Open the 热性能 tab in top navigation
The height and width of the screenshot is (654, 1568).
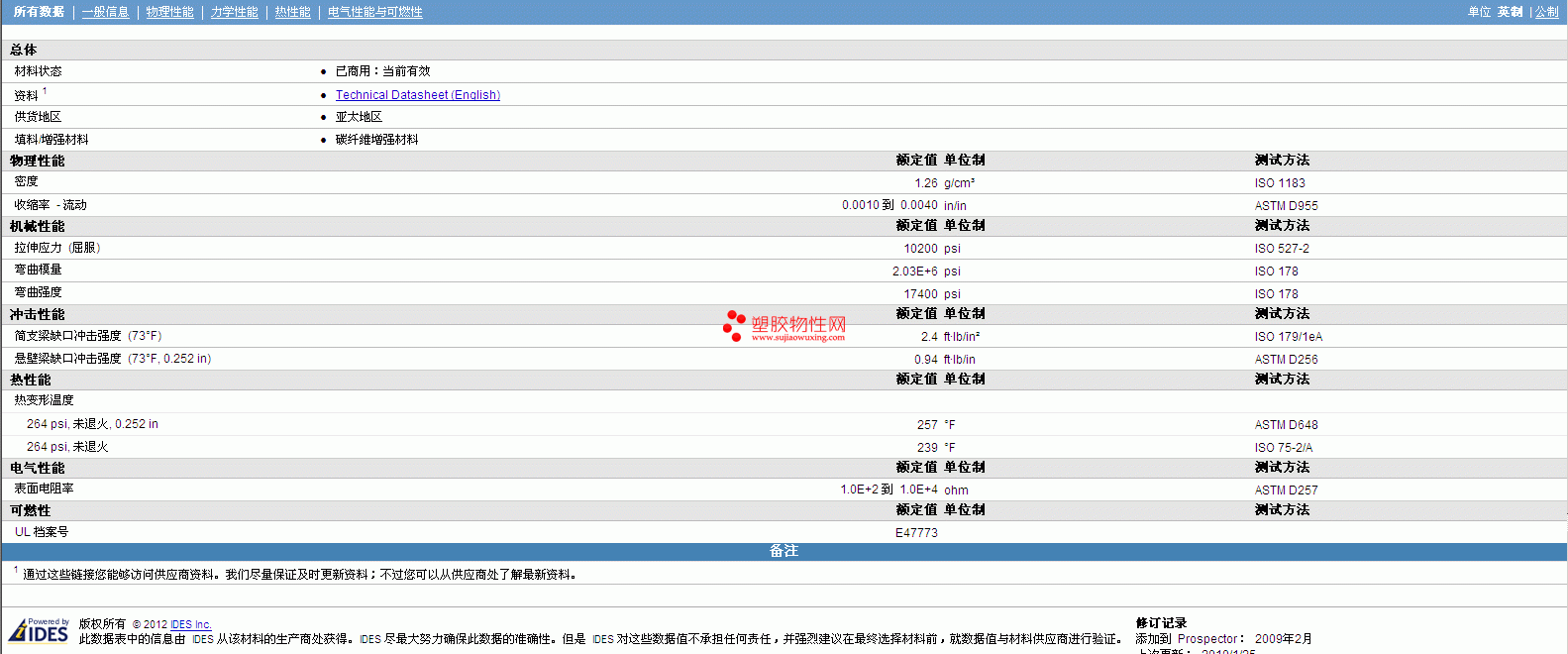[293, 12]
